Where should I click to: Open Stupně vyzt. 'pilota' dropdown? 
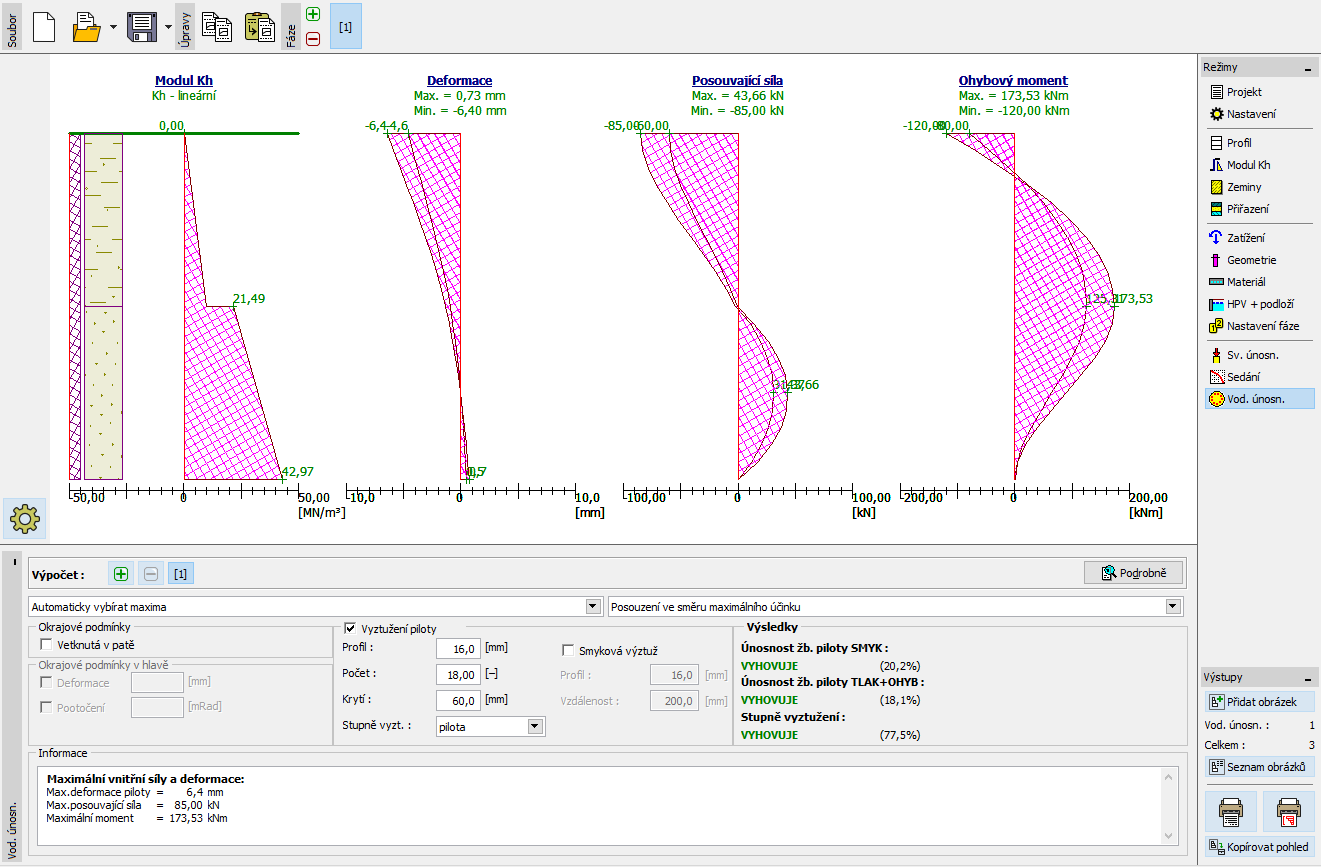click(x=491, y=727)
